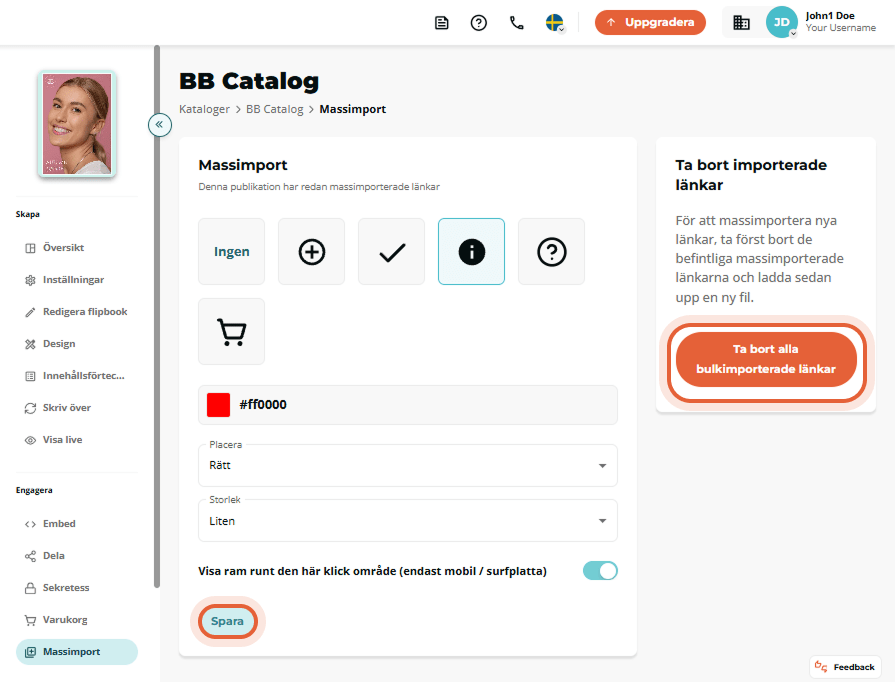Open the Swedish flag language selector
Screen dimensions: 895x682
click(555, 23)
